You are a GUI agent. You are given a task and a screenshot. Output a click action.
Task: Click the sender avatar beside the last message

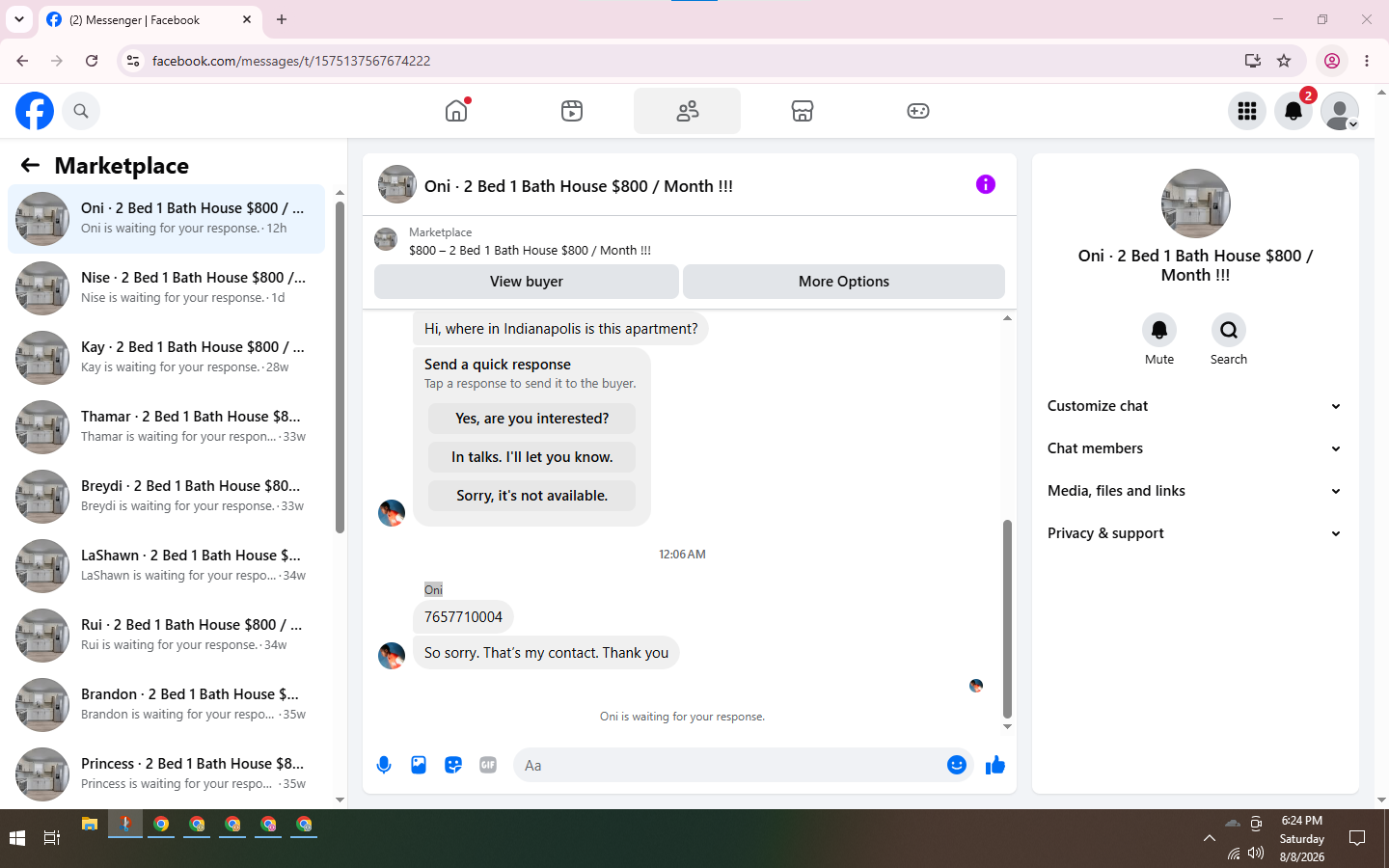392,656
